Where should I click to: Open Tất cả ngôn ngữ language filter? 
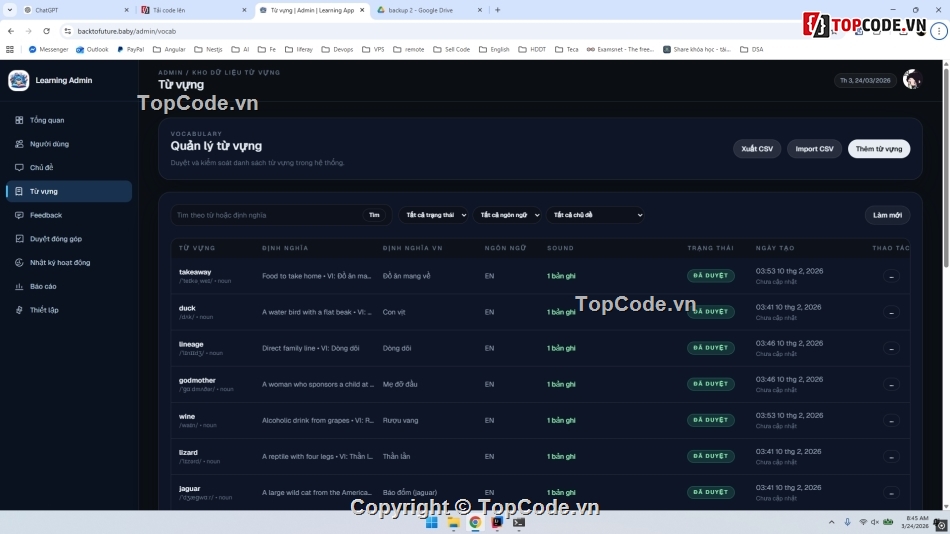(x=507, y=215)
